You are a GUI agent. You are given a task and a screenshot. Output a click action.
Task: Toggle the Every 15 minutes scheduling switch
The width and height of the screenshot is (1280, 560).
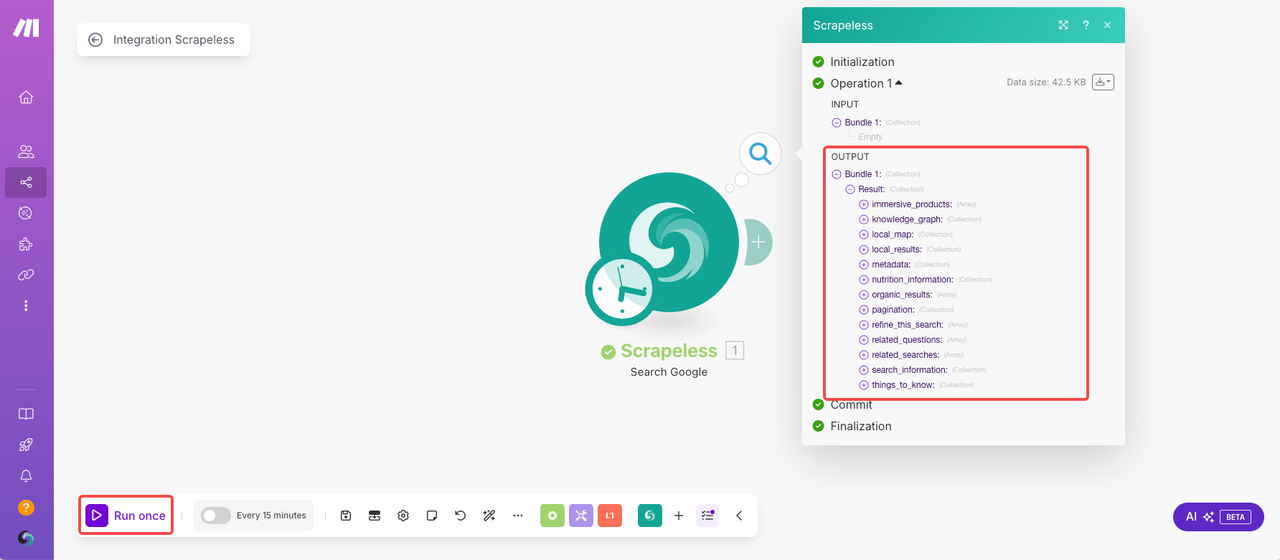(x=215, y=515)
